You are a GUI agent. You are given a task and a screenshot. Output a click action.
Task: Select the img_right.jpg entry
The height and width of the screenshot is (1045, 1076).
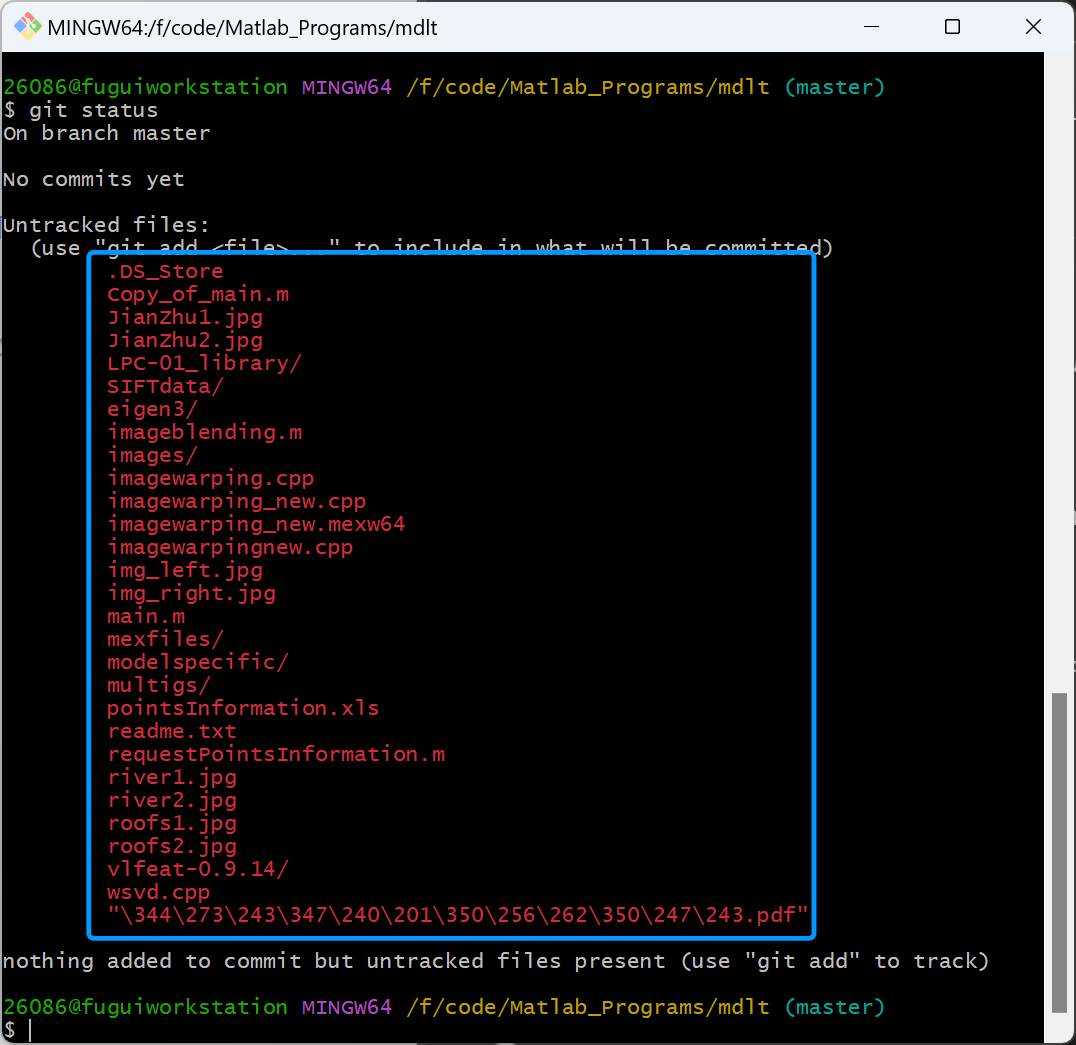click(191, 593)
